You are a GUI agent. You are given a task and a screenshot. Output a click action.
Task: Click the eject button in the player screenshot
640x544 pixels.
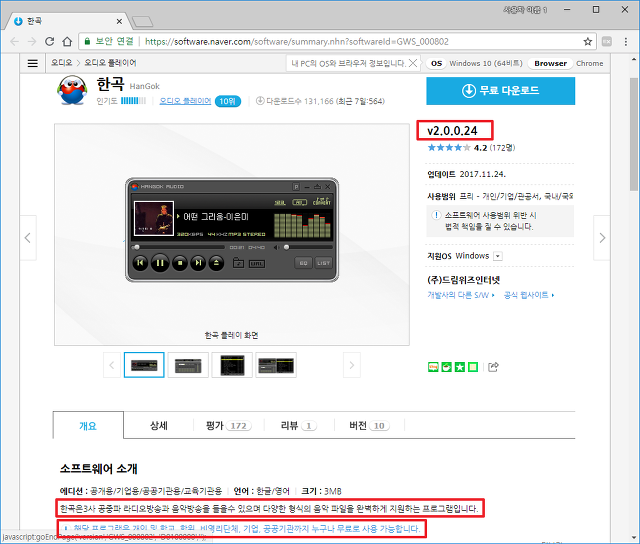(216, 263)
